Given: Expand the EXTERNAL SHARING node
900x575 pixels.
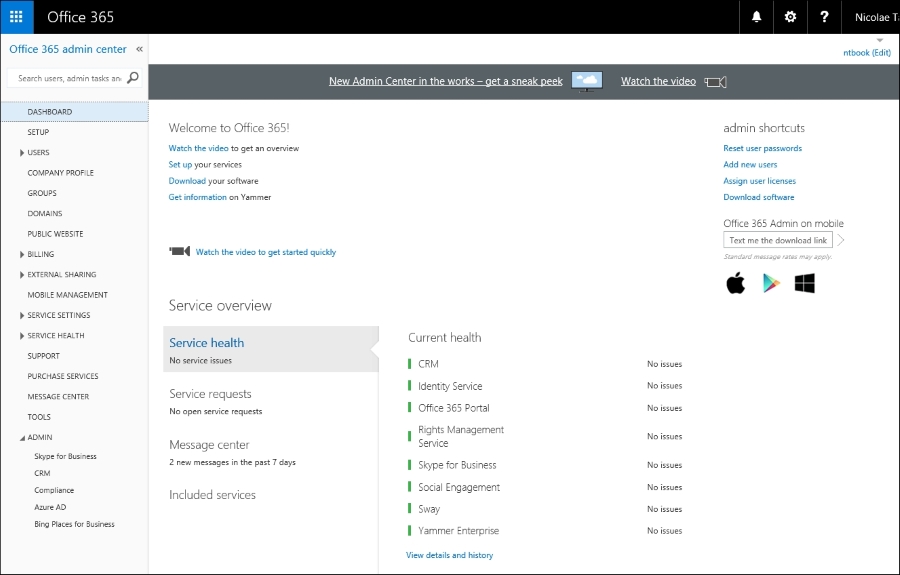Looking at the screenshot, I should 22,275.
